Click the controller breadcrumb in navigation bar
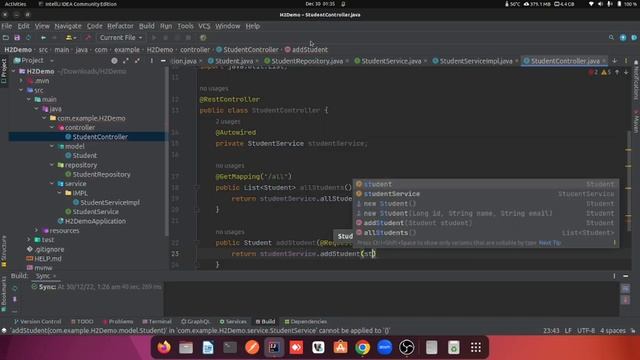 (195, 50)
